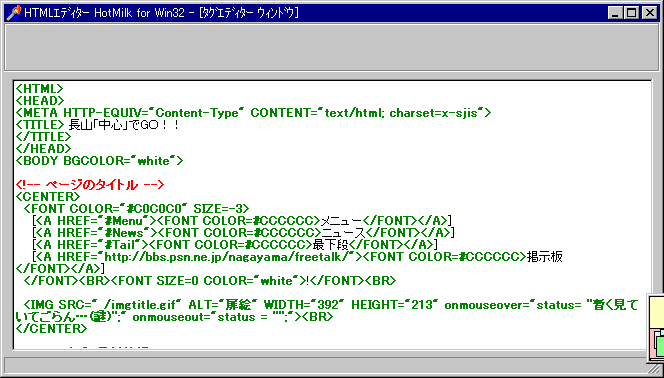
Task: Click the HotMilk app icon in title bar
Action: click(14, 13)
